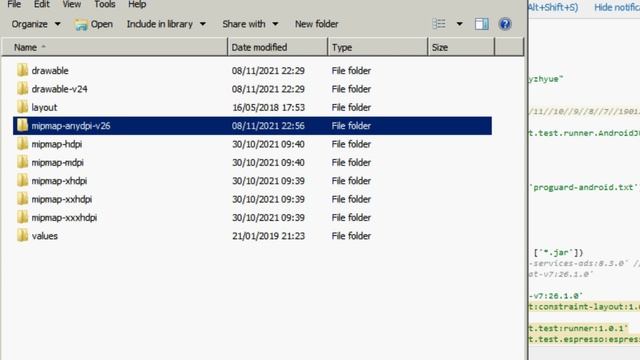640x360 pixels.
Task: Select the mipmap-xxhdpi folder icon
Action: pos(22,199)
